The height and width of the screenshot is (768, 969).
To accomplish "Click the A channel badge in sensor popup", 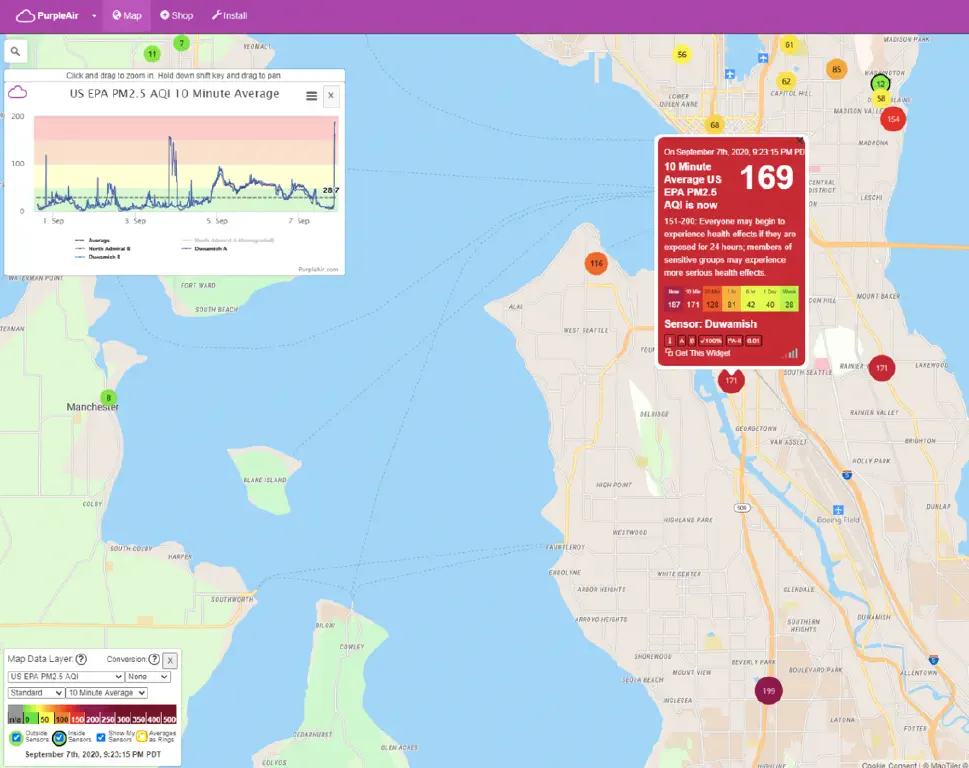I will pyautogui.click(x=682, y=340).
